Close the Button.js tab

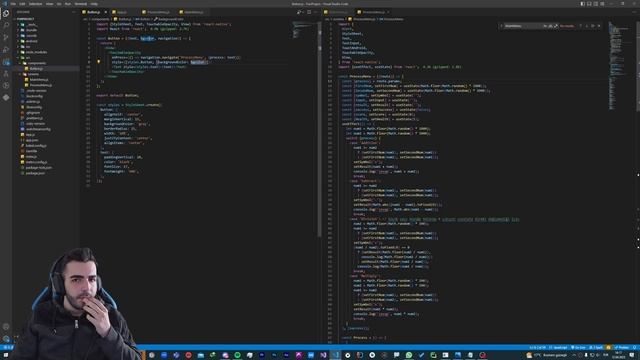click(106, 12)
